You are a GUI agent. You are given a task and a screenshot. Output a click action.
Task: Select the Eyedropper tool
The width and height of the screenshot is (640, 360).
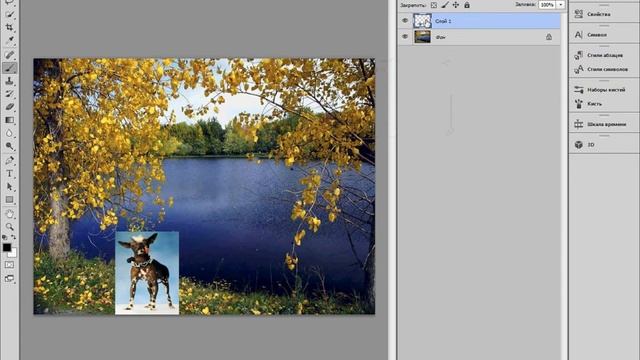(x=9, y=40)
